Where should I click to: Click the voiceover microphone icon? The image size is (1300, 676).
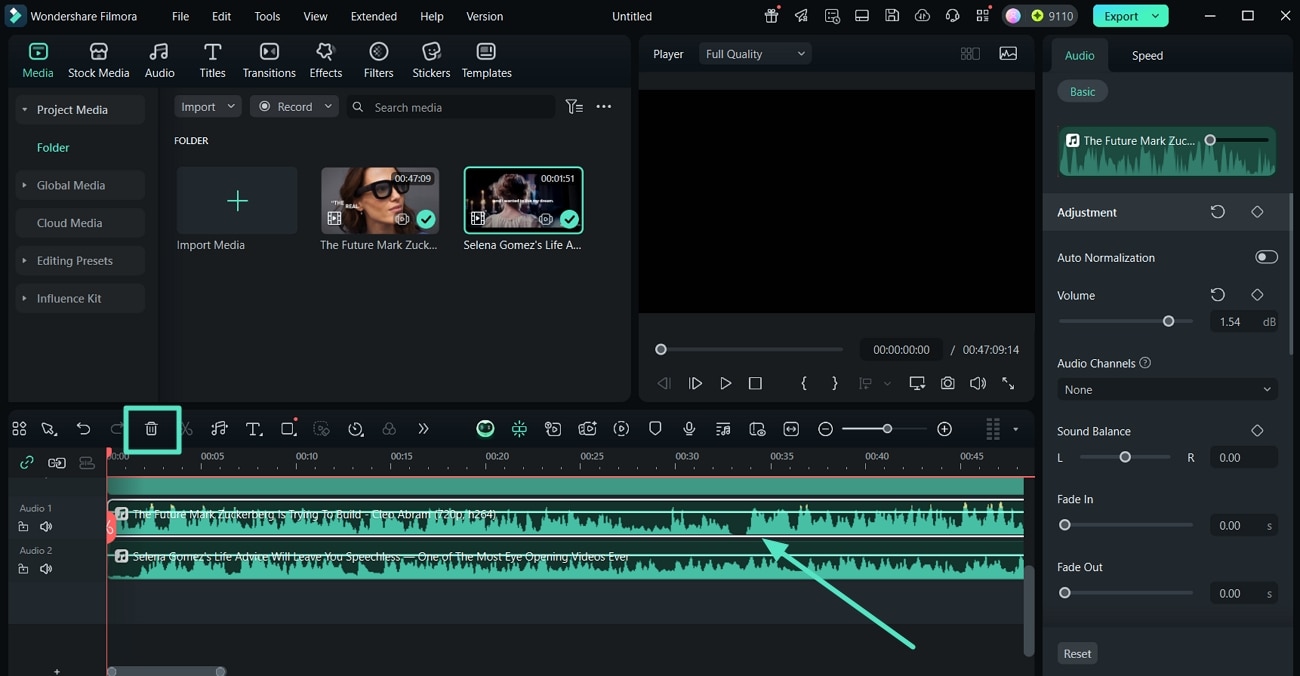689,429
